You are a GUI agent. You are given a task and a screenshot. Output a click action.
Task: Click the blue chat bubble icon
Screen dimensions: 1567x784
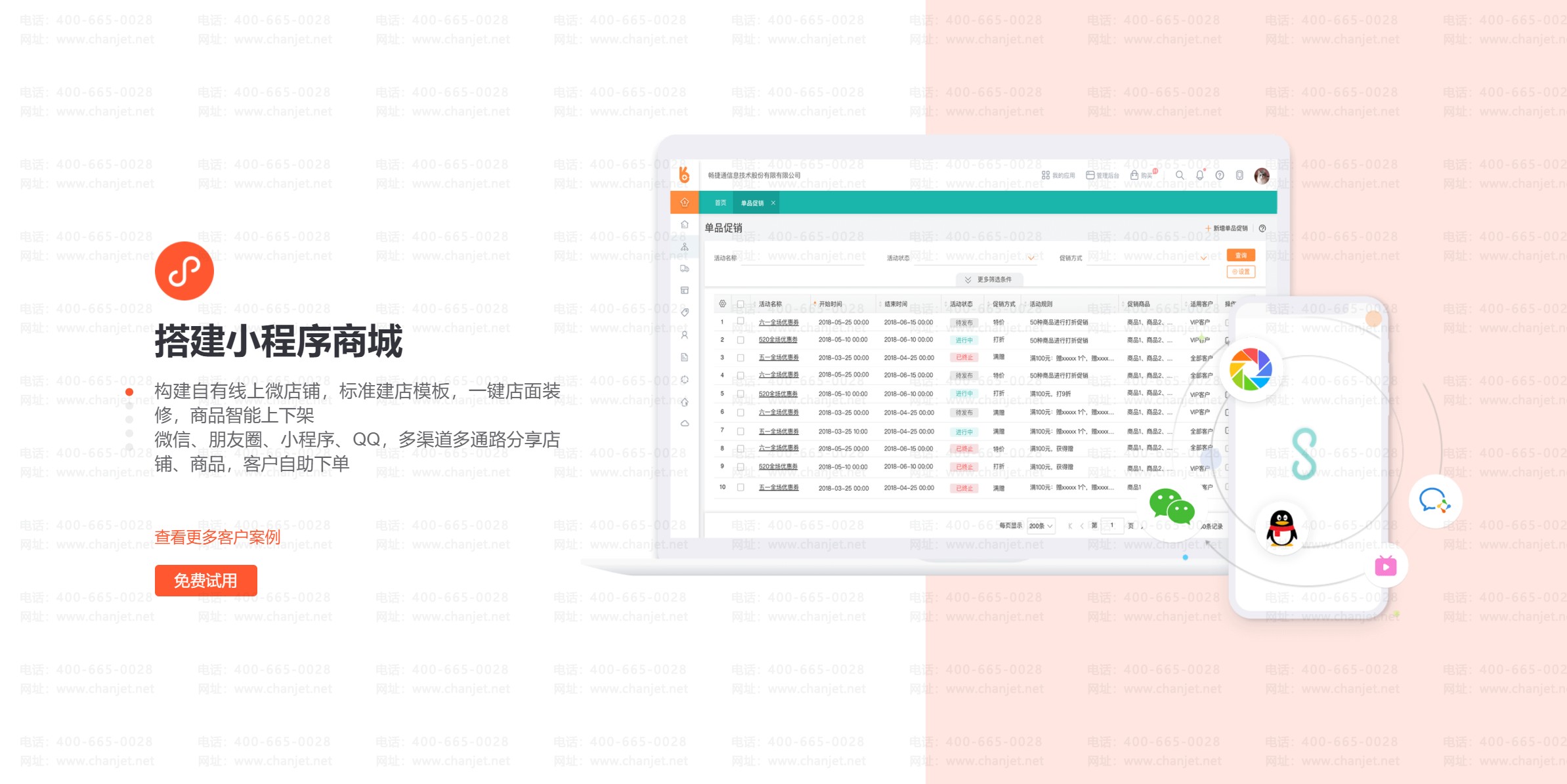coord(1435,501)
